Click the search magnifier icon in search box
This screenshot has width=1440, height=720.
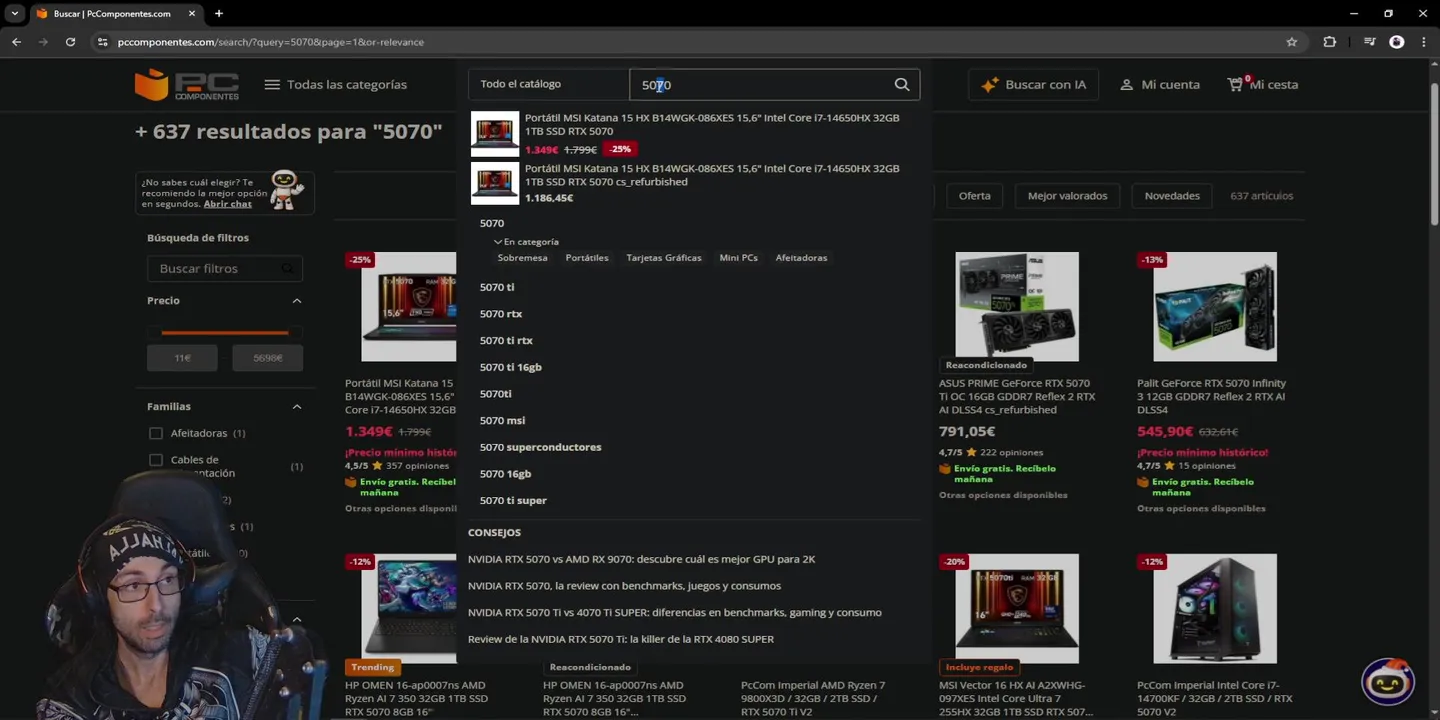pyautogui.click(x=902, y=85)
